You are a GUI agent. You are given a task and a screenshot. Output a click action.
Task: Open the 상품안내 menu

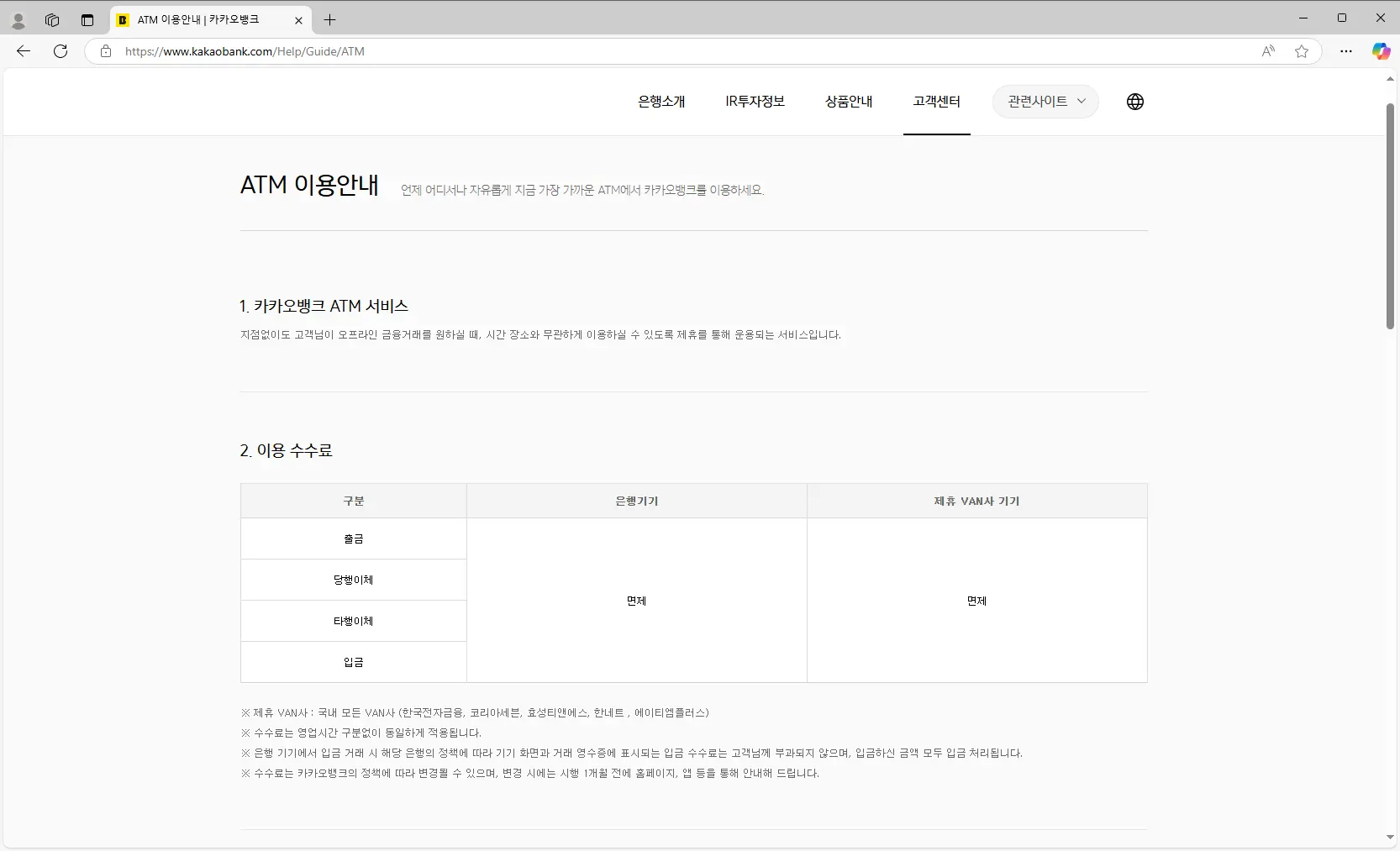(849, 102)
